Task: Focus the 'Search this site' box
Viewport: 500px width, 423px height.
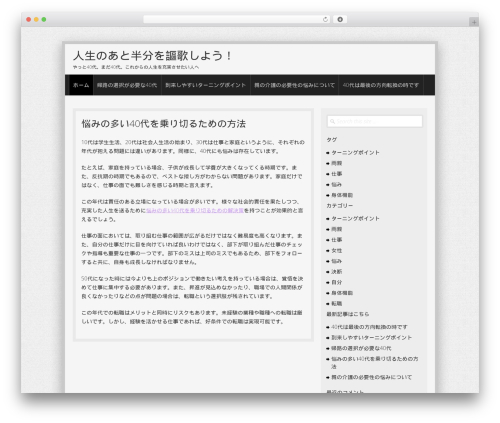Action: [x=375, y=121]
